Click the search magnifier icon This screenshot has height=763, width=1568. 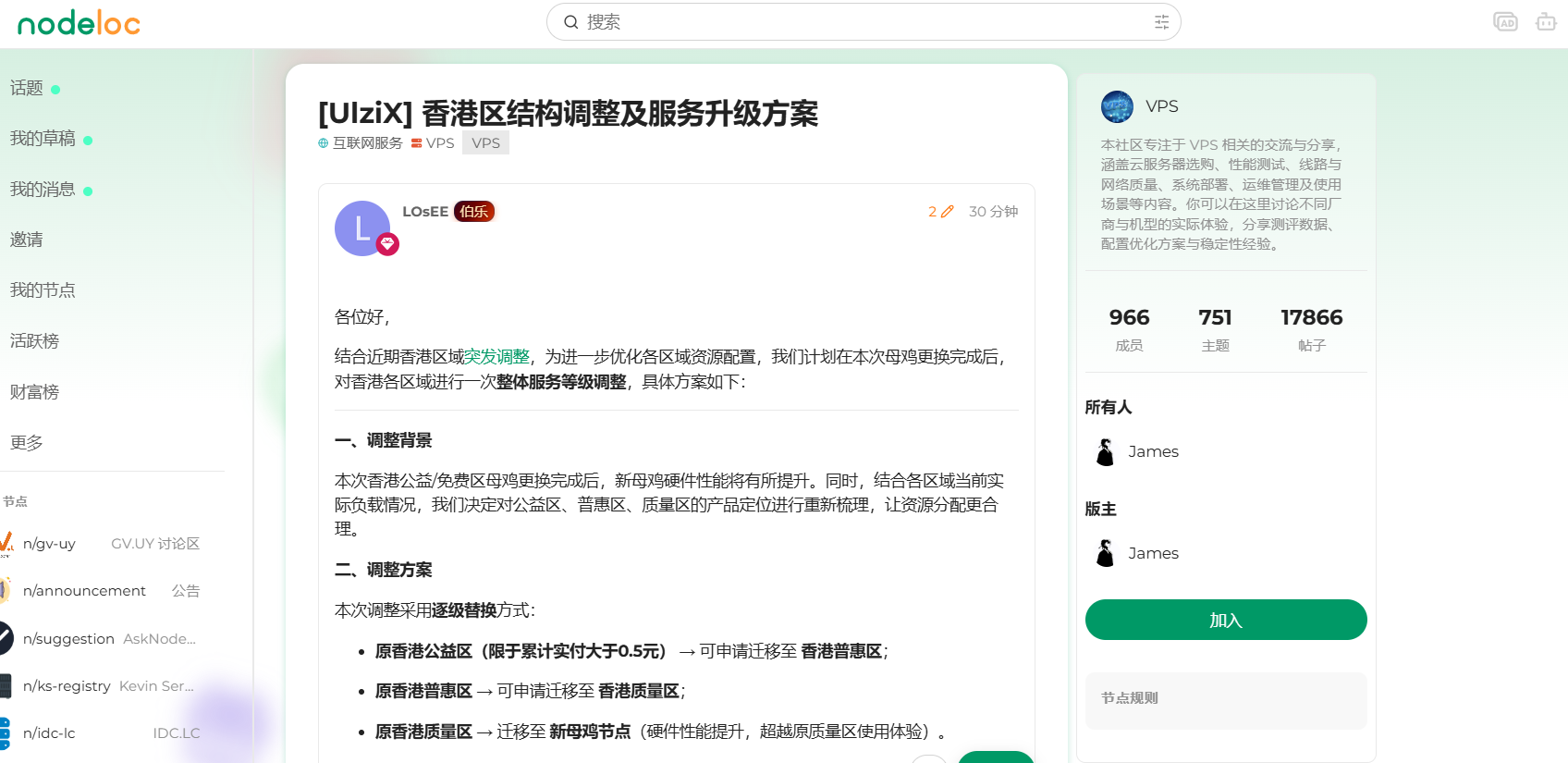(x=571, y=22)
